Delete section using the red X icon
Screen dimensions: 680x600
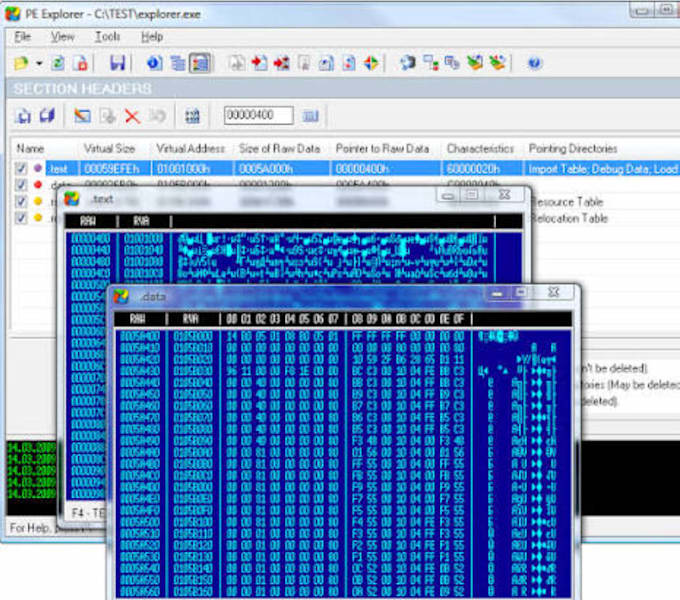[x=132, y=116]
